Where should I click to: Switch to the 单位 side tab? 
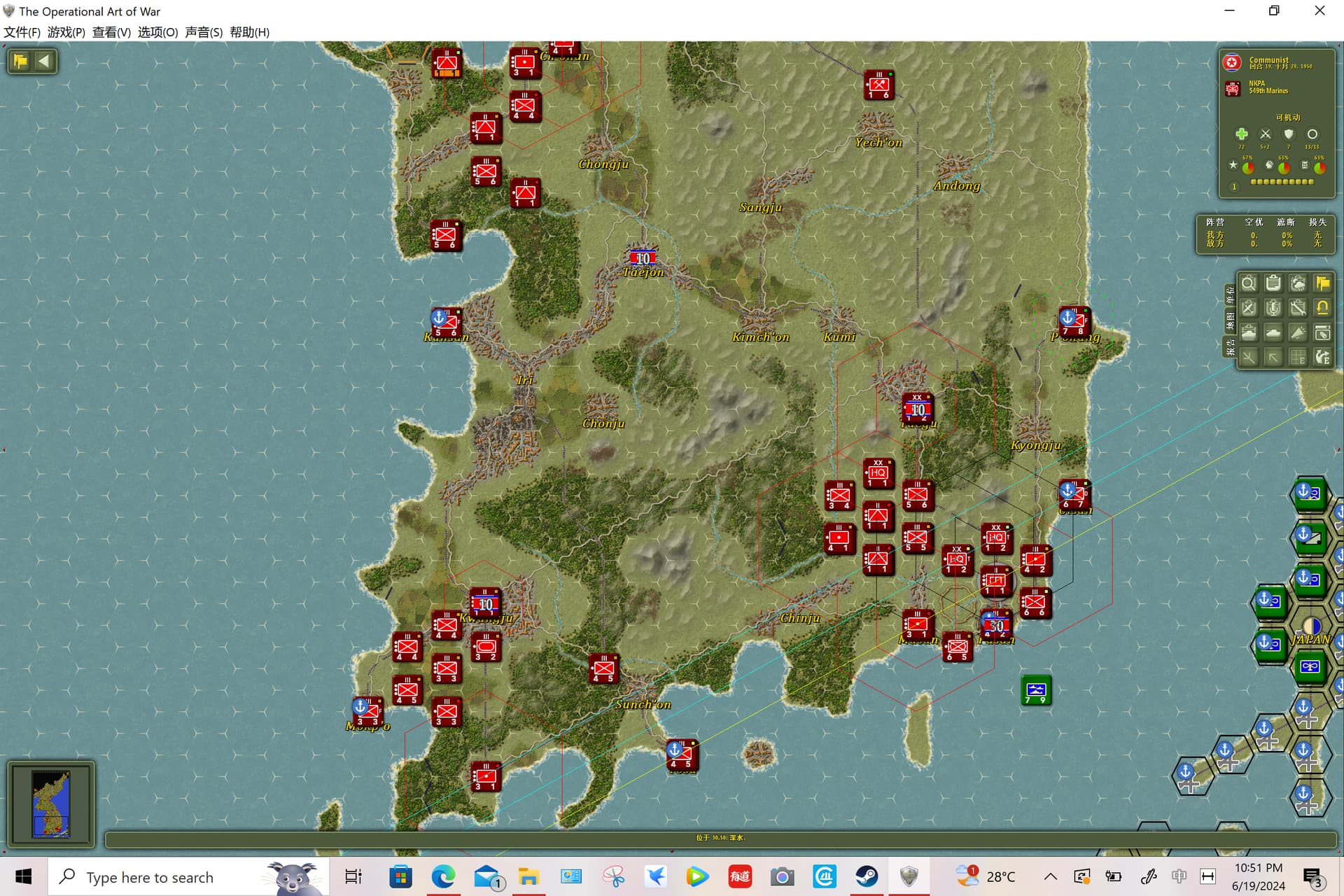pyautogui.click(x=1230, y=295)
